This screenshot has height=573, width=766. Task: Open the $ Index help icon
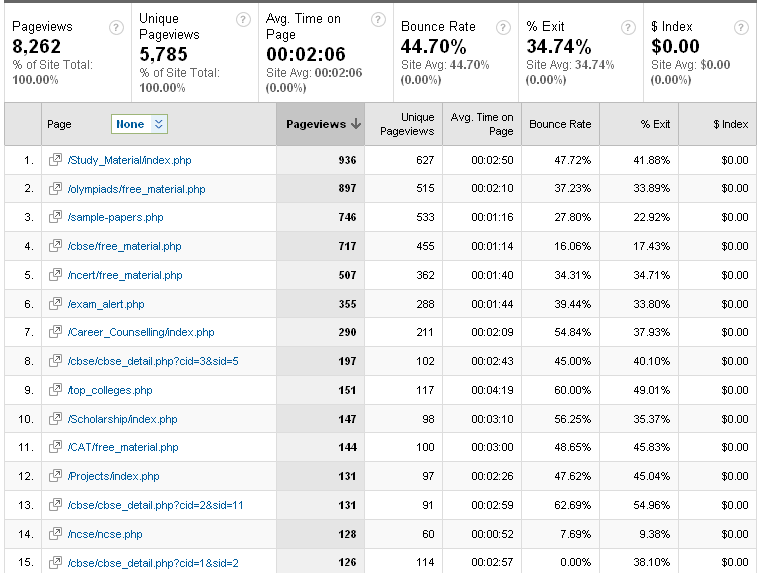(x=741, y=27)
